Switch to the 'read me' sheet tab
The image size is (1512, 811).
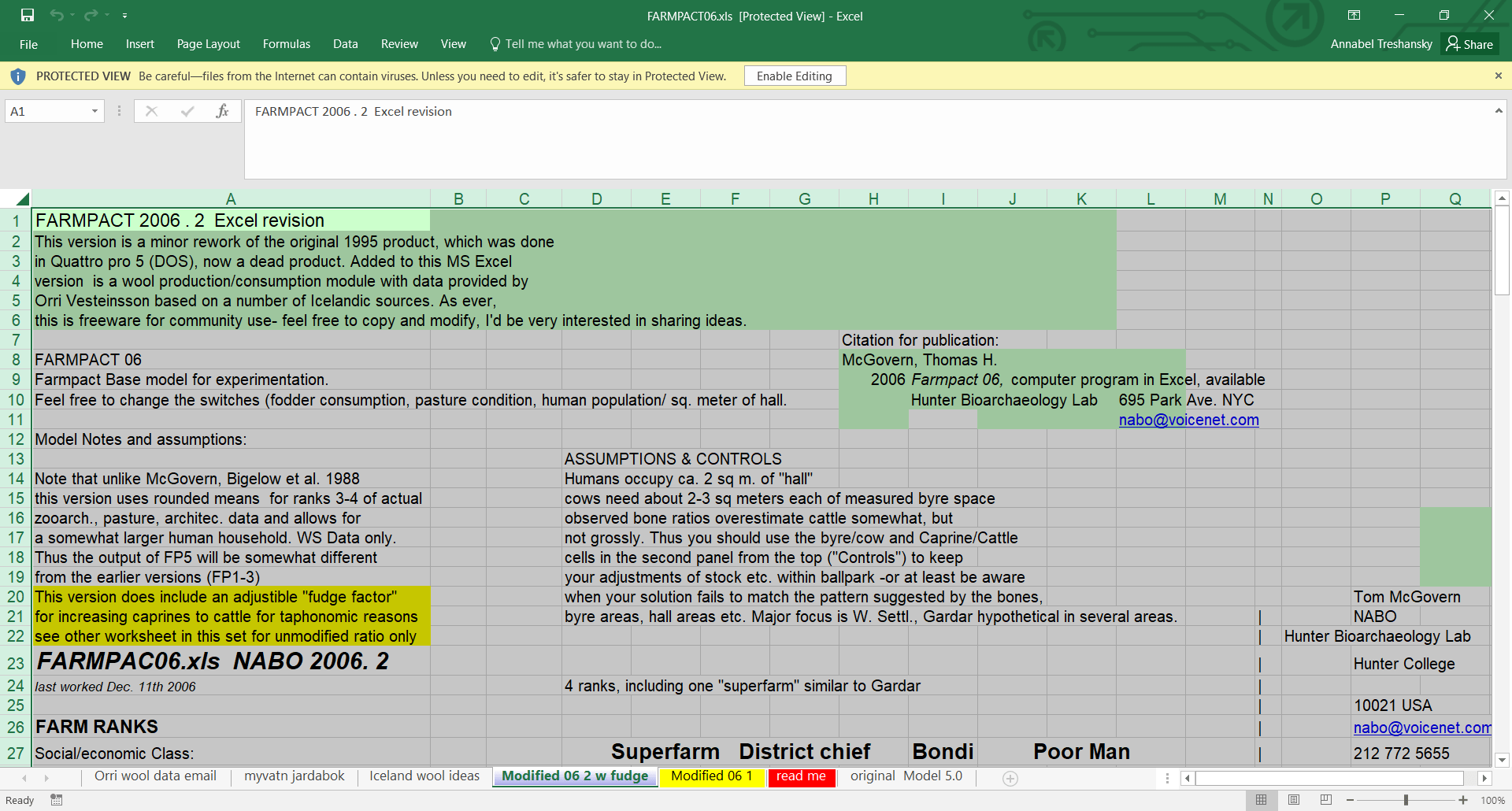click(801, 776)
